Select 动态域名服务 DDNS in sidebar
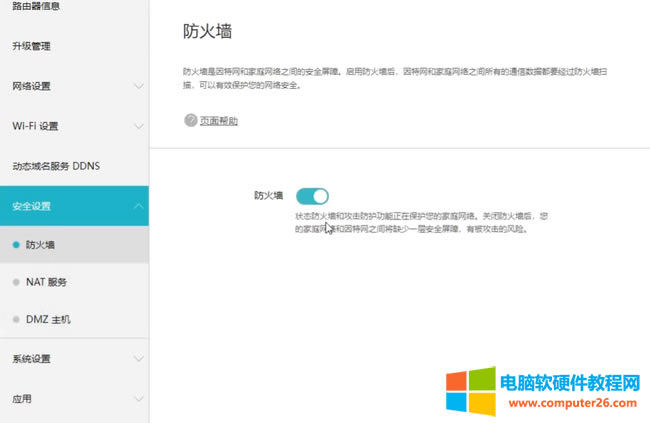Image resolution: width=650 pixels, height=423 pixels. click(56, 165)
